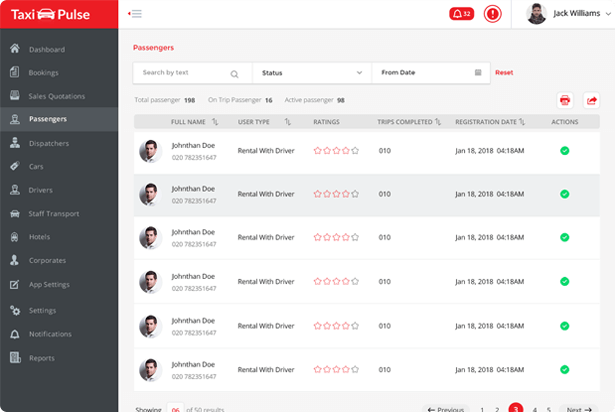Image resolution: width=615 pixels, height=412 pixels.
Task: Expand Jack Williams account dropdown arrow
Action: click(608, 14)
